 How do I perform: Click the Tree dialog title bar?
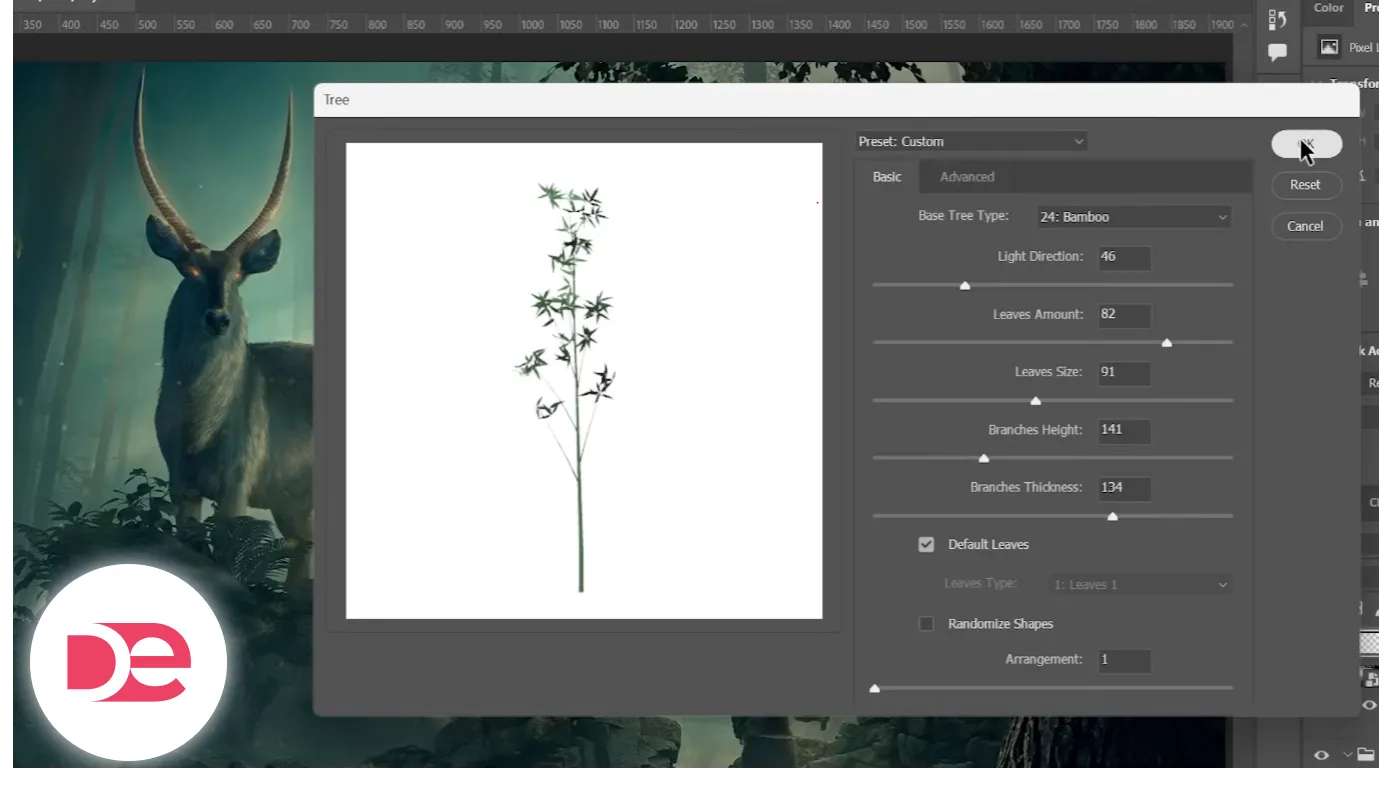pyautogui.click(x=836, y=100)
